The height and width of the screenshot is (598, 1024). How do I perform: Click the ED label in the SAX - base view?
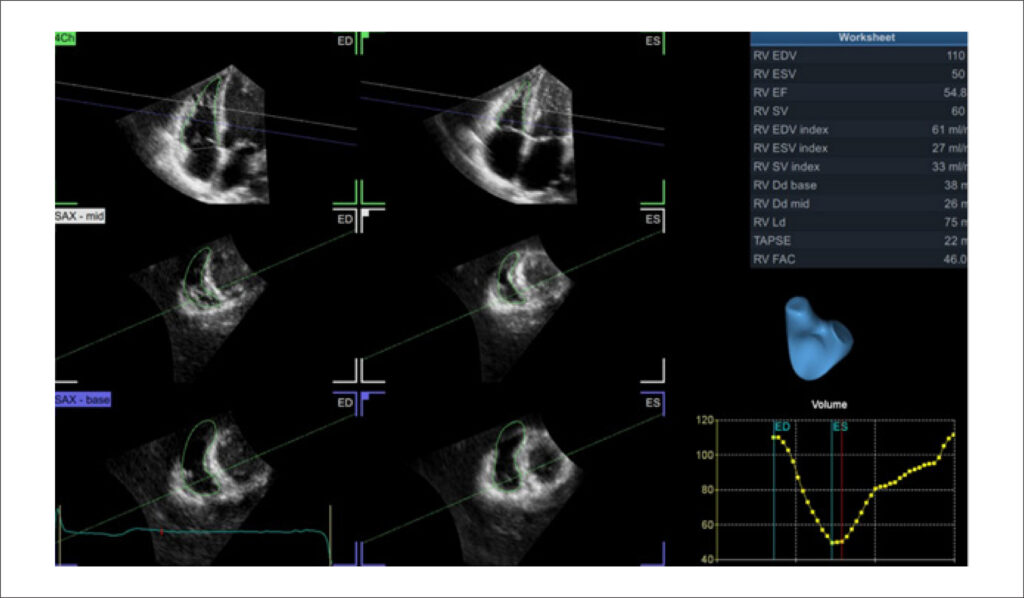pyautogui.click(x=345, y=403)
